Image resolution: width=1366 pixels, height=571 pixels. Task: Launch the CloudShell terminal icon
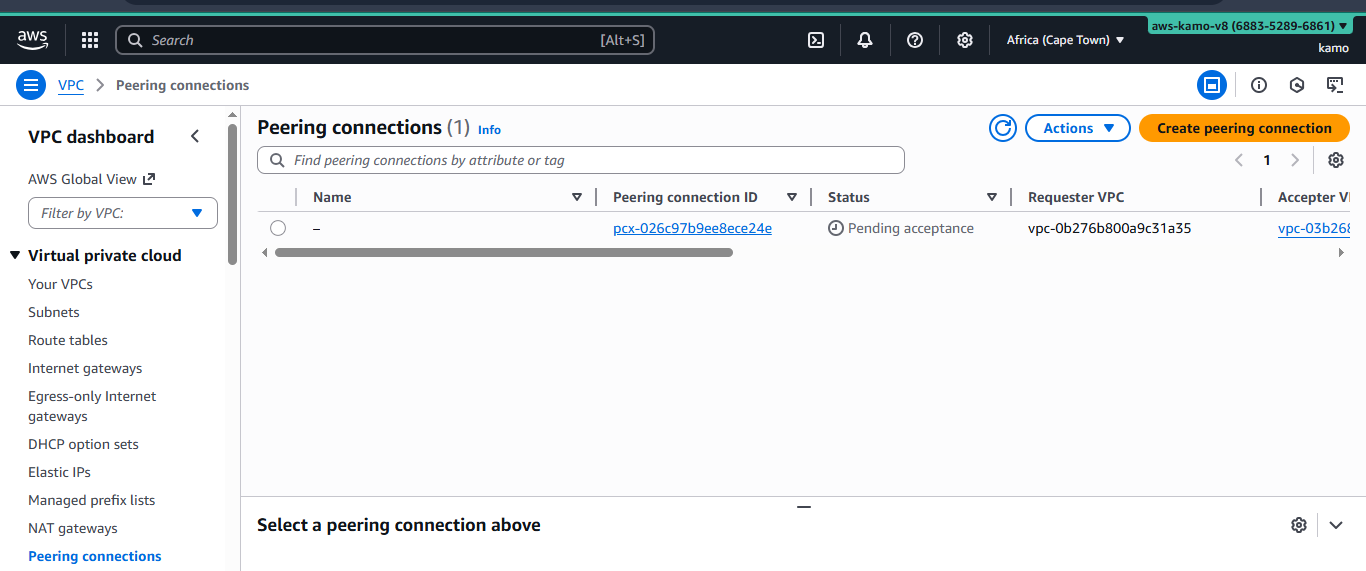816,40
